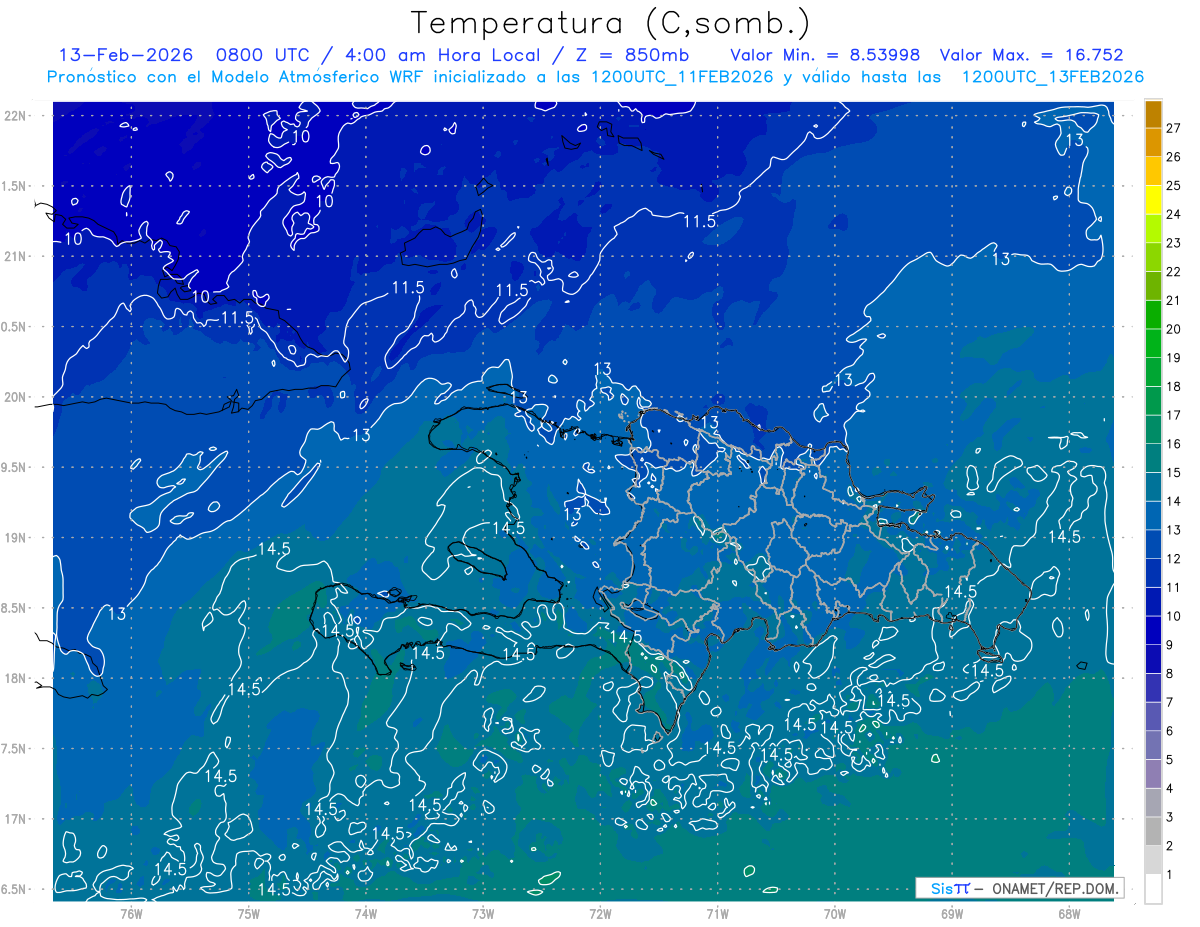Click the '7.5N' latitude label
Viewport: 1200px width, 927px height.
click(15, 749)
